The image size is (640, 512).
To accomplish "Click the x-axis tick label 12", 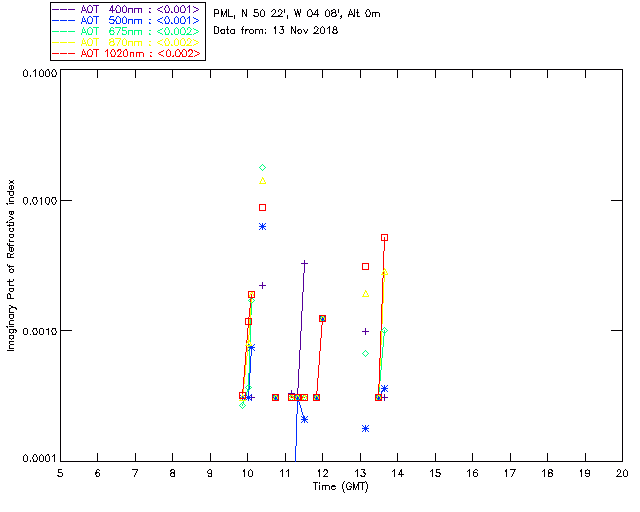I will [x=322, y=473].
